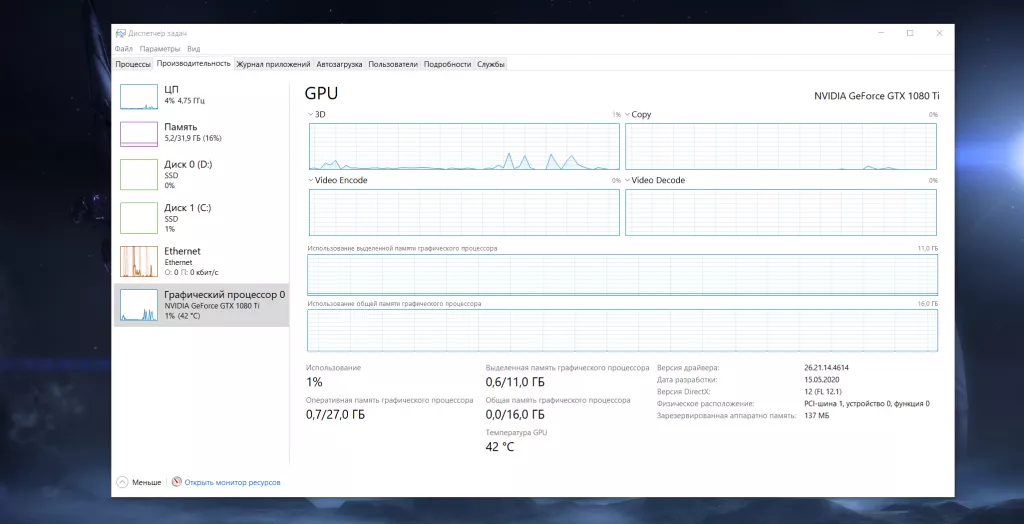Click the driver version 26.21.14.4614
This screenshot has width=1024, height=524.
tap(827, 368)
